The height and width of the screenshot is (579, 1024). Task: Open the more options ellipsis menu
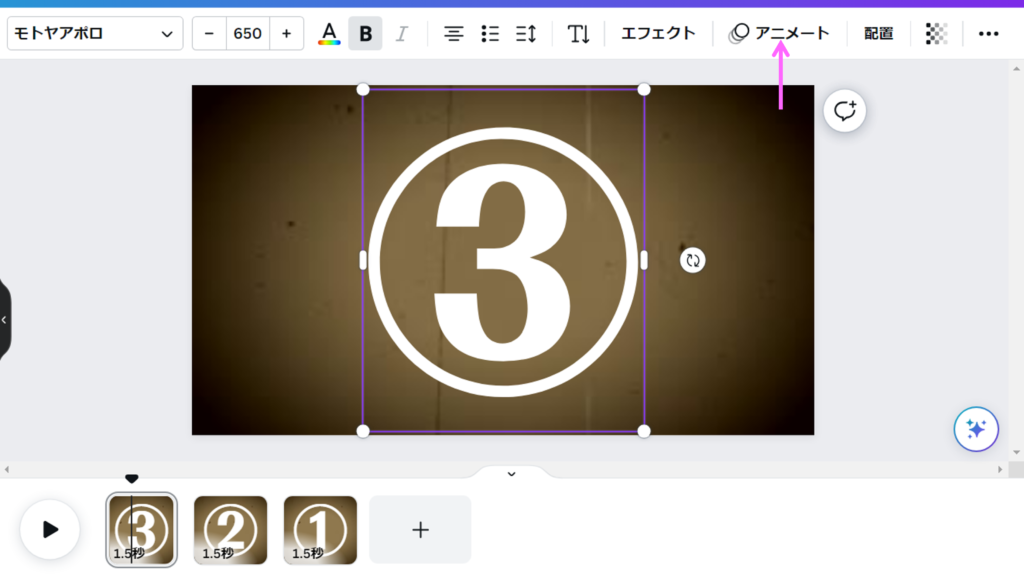tap(988, 34)
